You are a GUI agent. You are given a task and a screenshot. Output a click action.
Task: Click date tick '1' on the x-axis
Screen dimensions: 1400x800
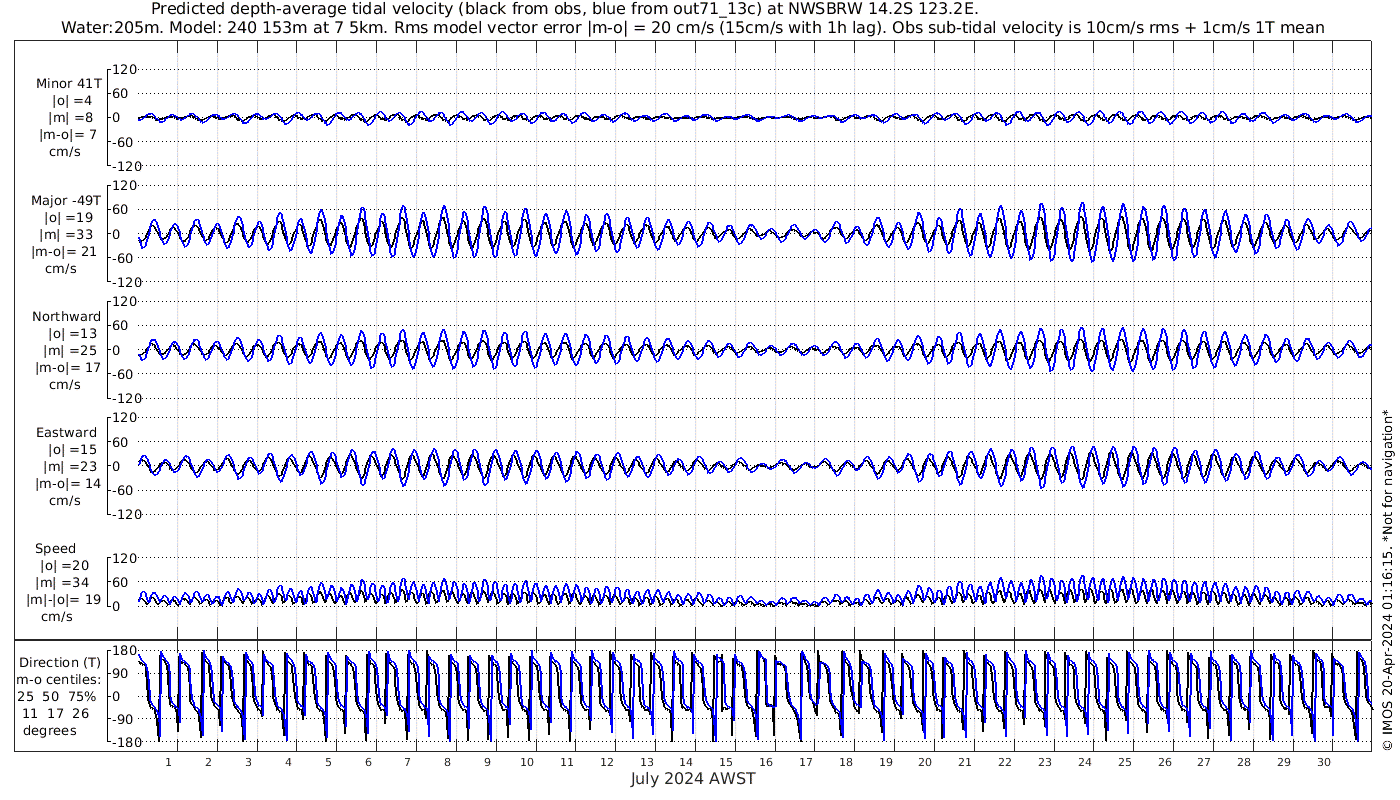[x=168, y=762]
